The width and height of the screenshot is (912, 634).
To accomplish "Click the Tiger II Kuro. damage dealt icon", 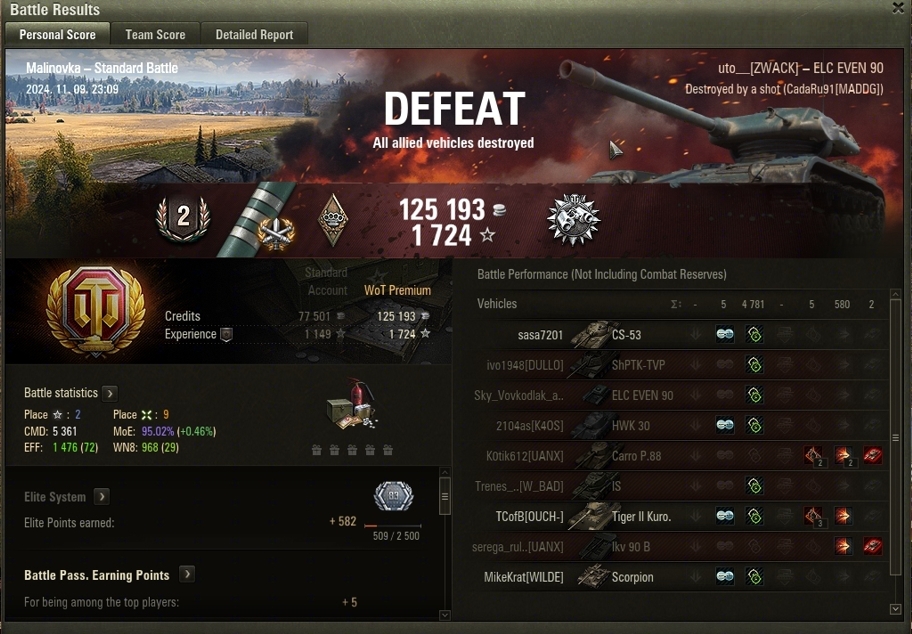I will tap(843, 516).
